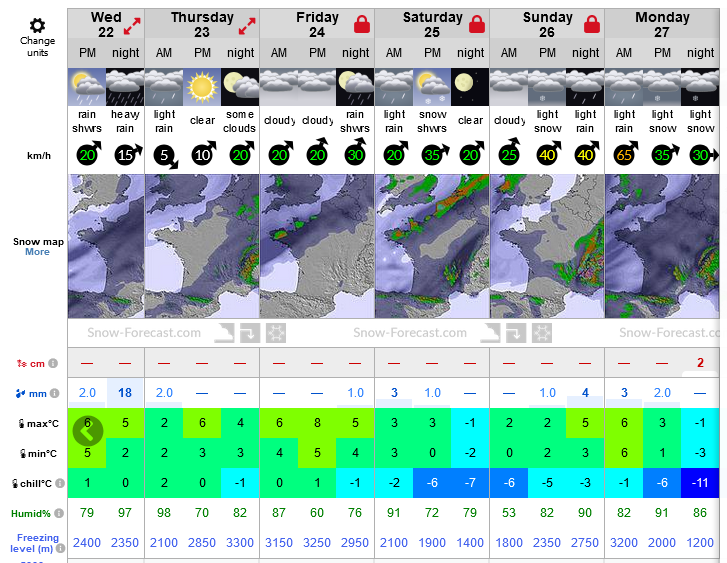
Task: Click Saturday PM wind 35 km/h icon
Action: [434, 154]
